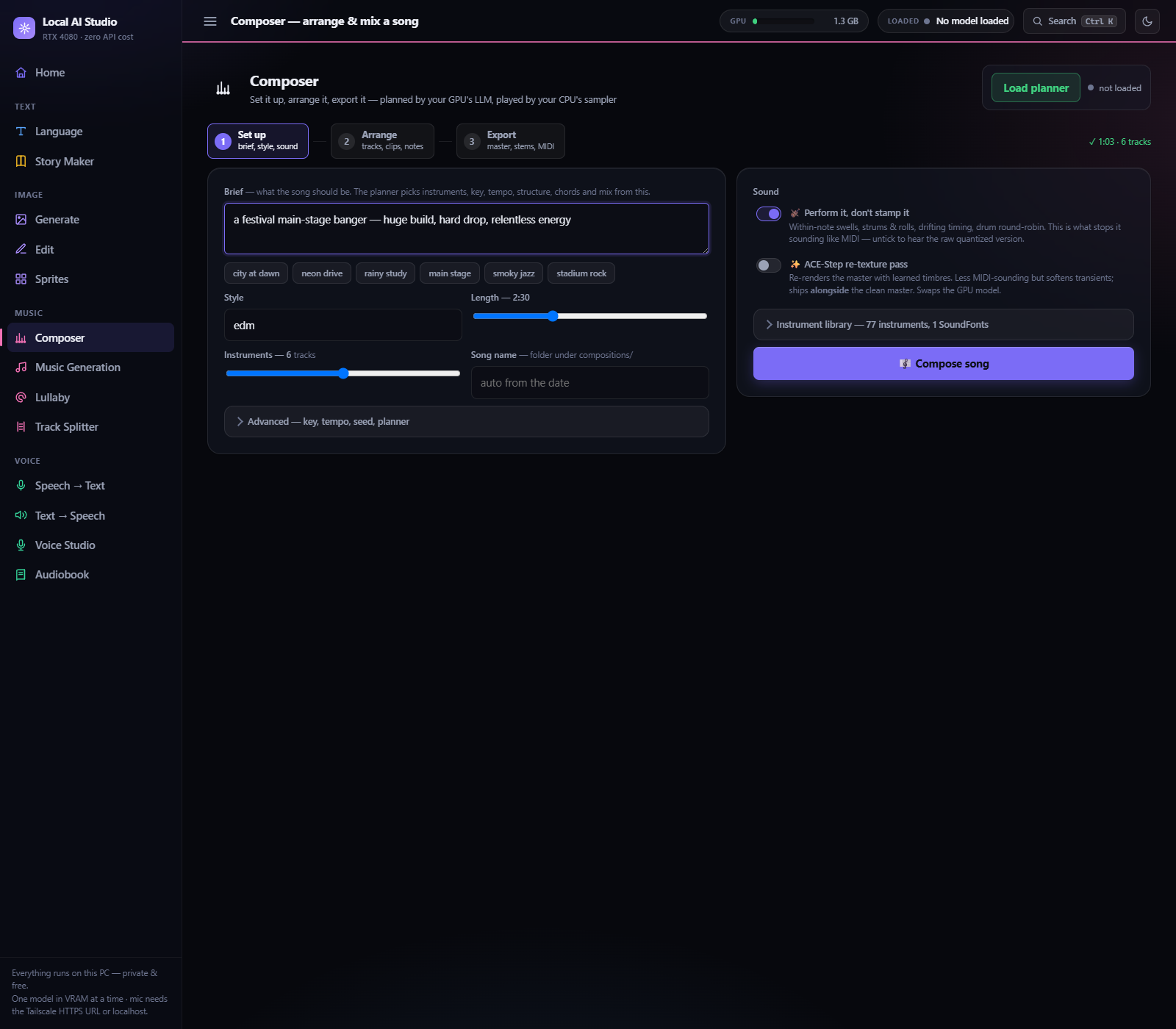Focus the Brief text area
1176x1029 pixels.
[467, 229]
